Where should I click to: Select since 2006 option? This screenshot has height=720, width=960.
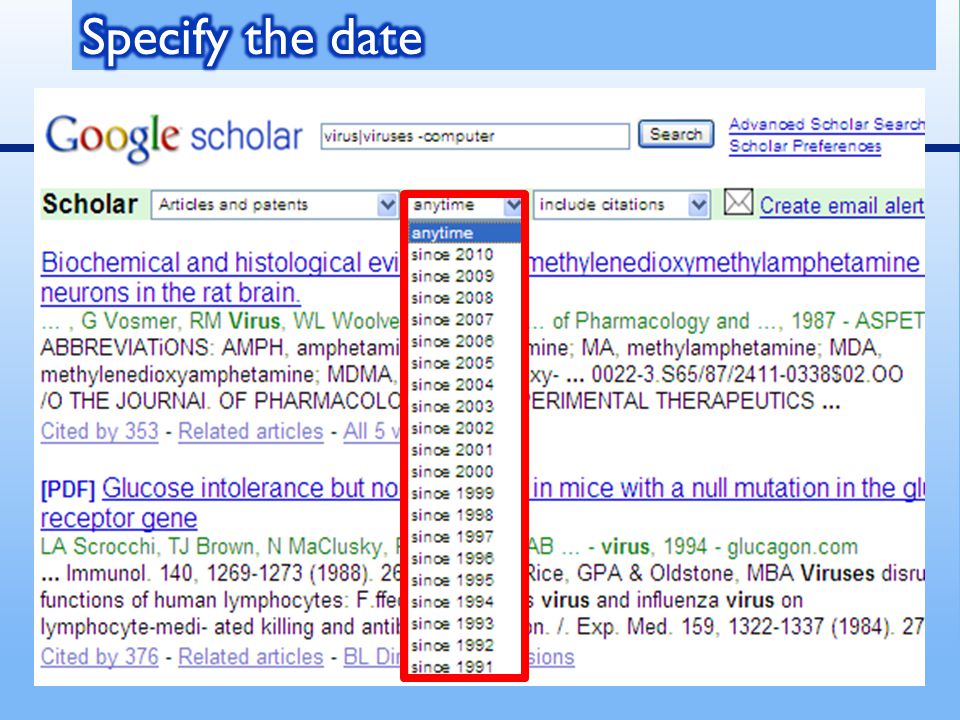(x=465, y=342)
